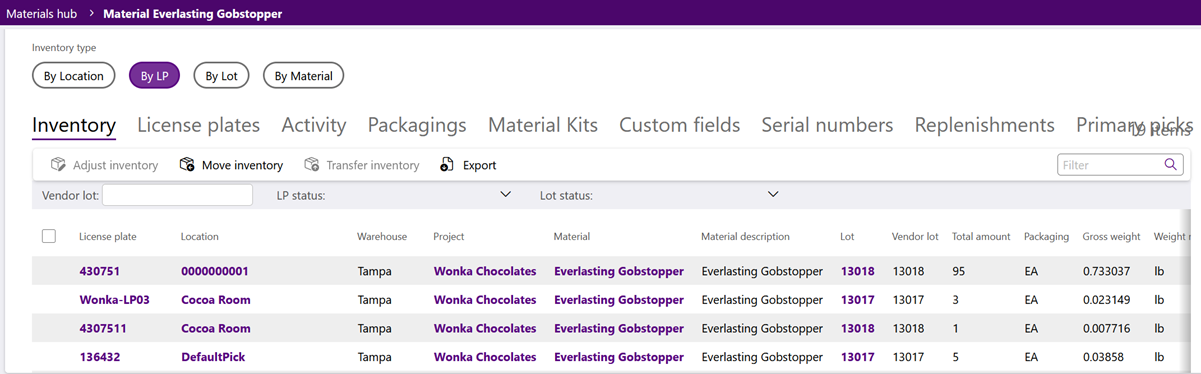
Task: Sort by Location column header
Action: [x=200, y=237]
